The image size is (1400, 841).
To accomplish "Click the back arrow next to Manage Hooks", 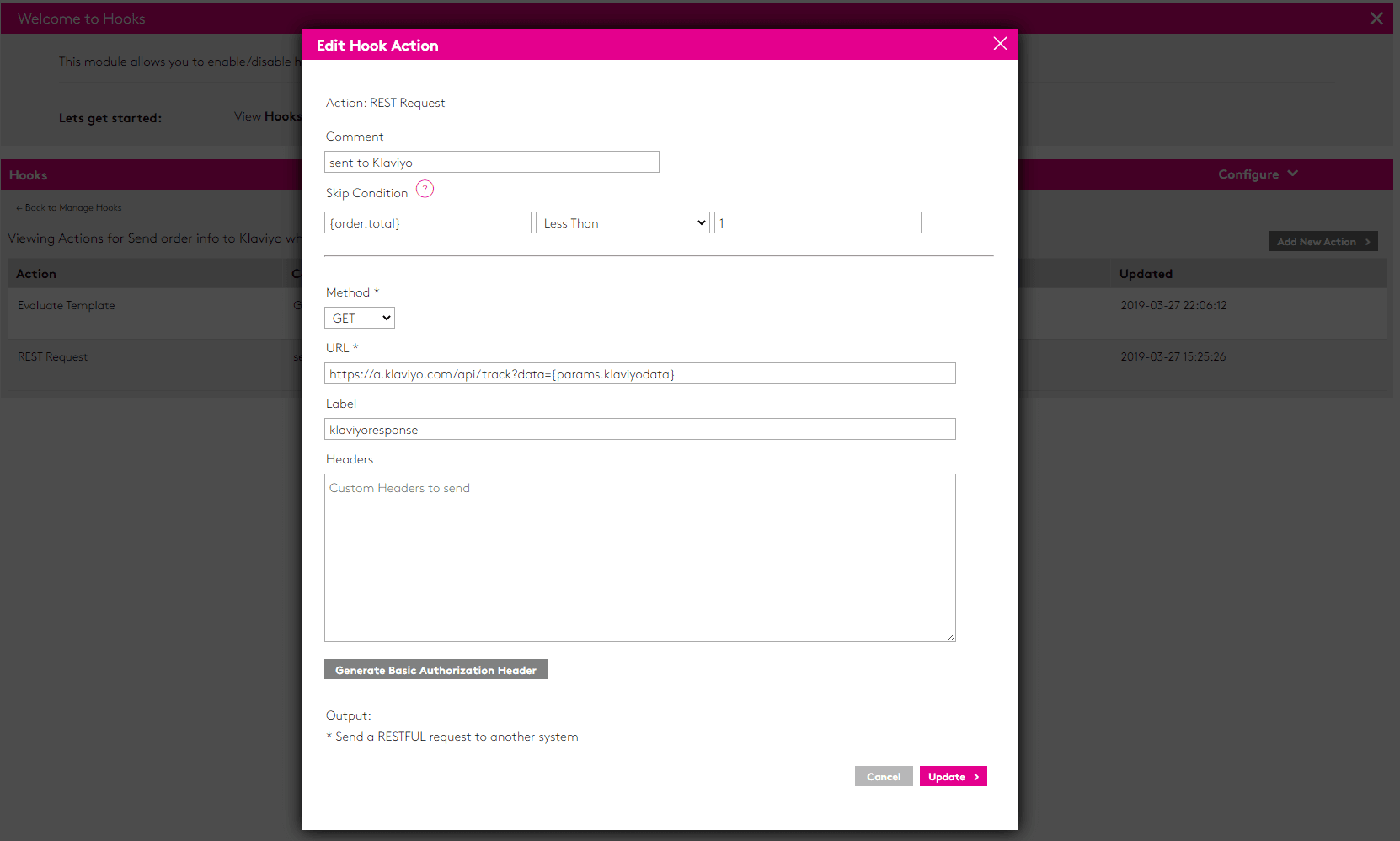I will (19, 207).
